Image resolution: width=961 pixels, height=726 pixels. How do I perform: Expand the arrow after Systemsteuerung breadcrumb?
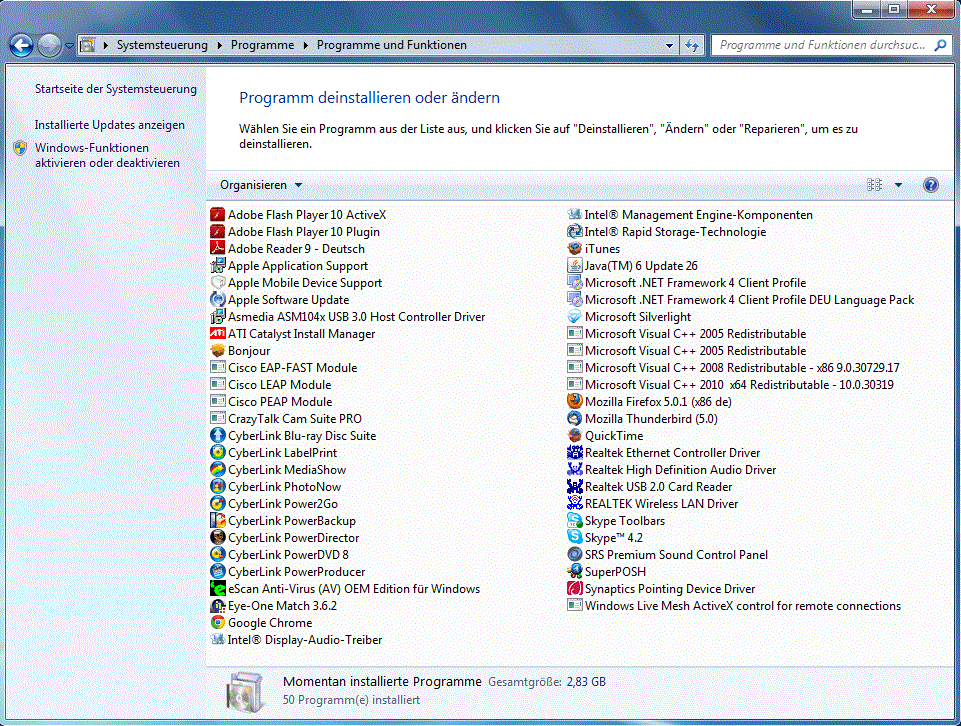pyautogui.click(x=219, y=45)
